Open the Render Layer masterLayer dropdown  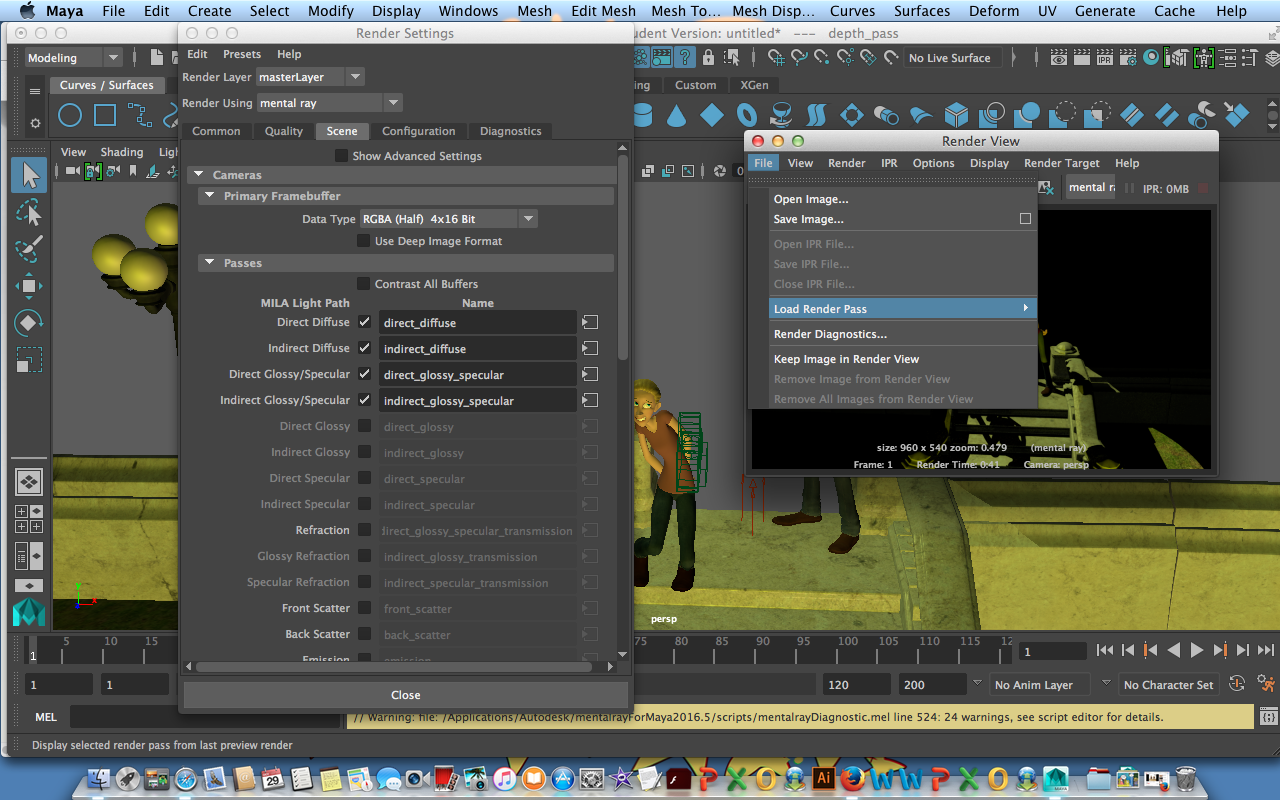coord(311,77)
